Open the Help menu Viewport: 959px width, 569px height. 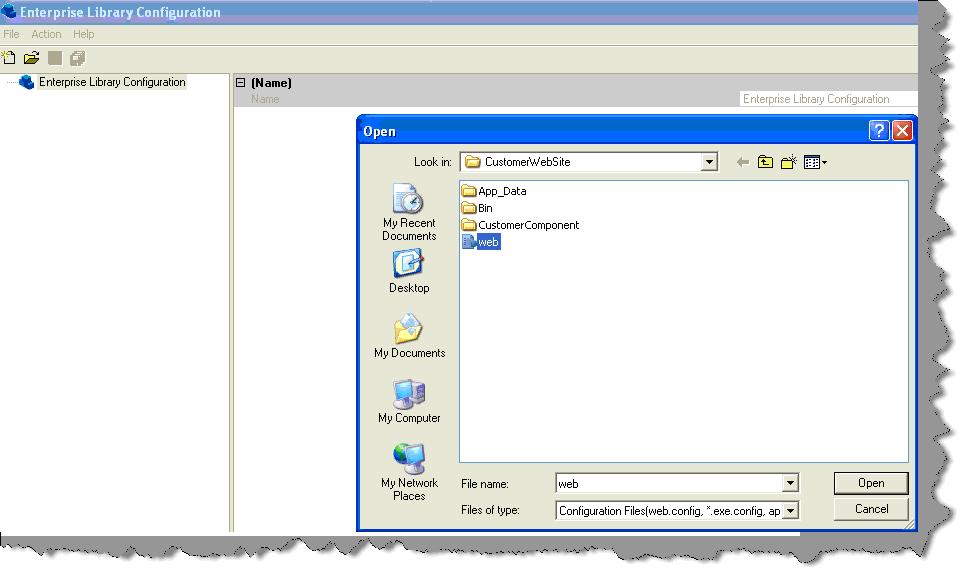pos(83,34)
